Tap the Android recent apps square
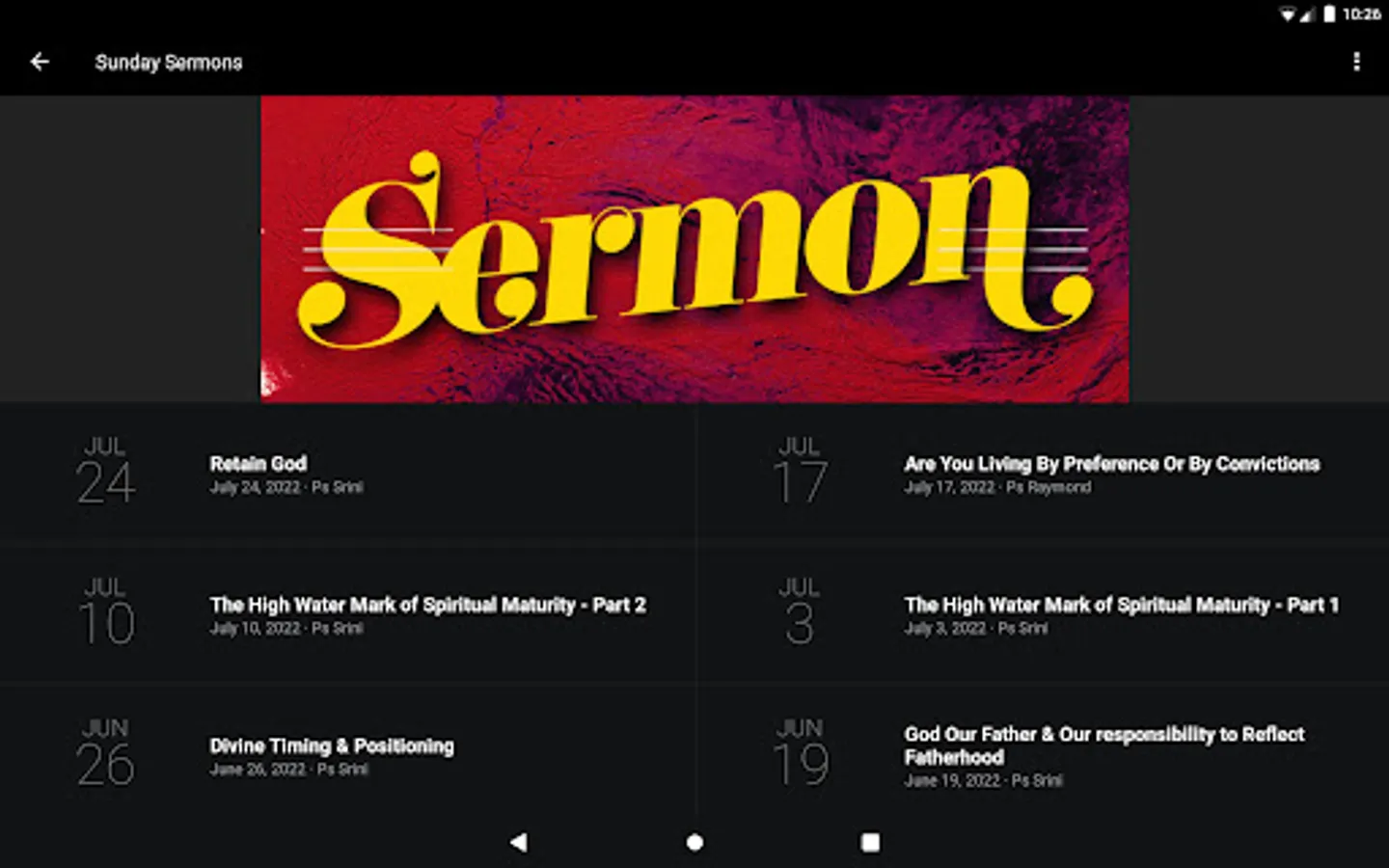Viewport: 1389px width, 868px height. coord(870,842)
